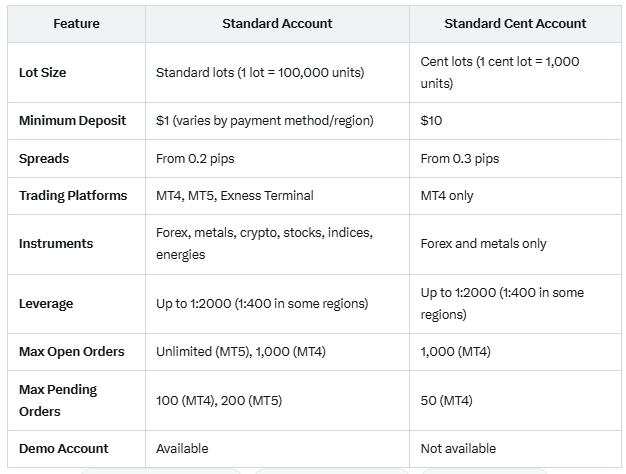
Task: Select the Max Open Orders label
Action: (72, 351)
